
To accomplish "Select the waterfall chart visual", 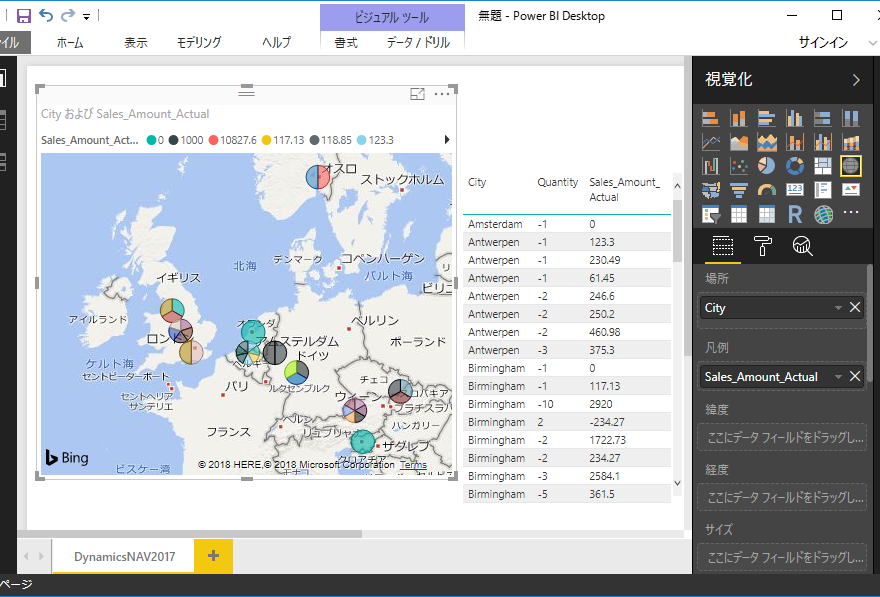I will coord(711,166).
